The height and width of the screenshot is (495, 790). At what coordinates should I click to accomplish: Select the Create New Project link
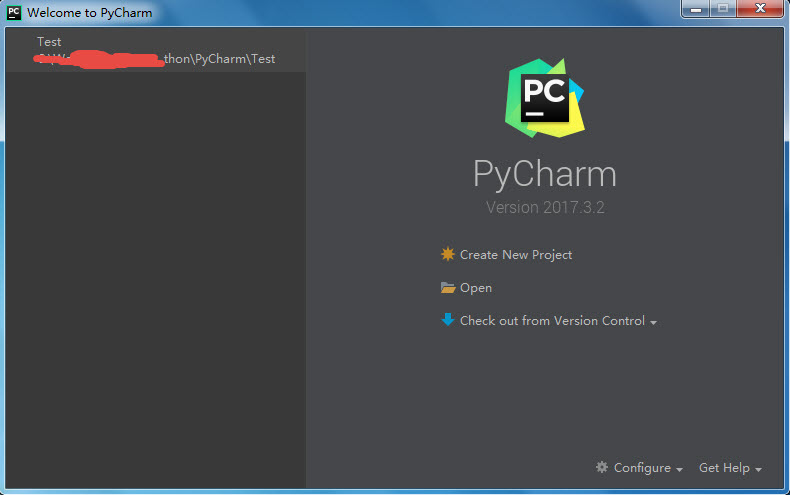pyautogui.click(x=515, y=255)
